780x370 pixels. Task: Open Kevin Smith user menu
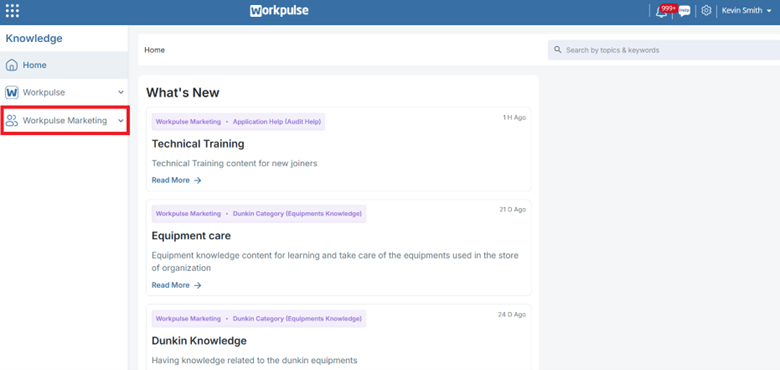click(x=746, y=10)
